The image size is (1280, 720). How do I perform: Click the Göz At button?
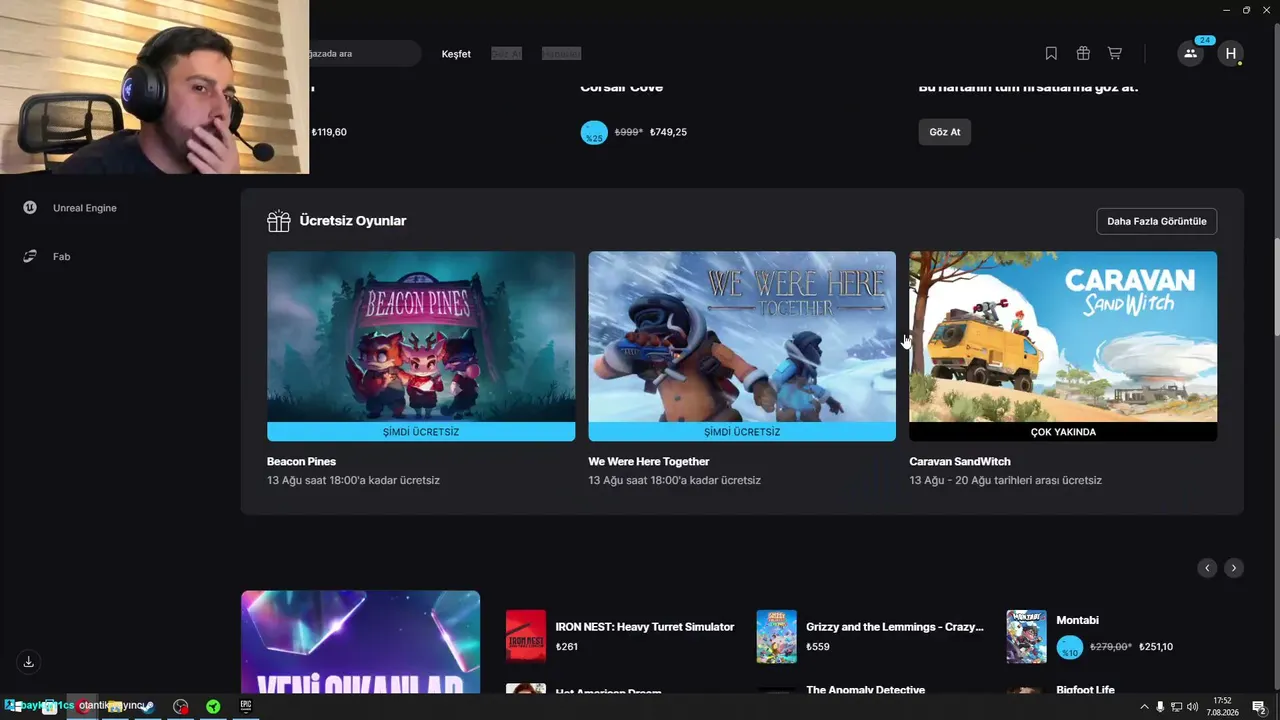945,132
